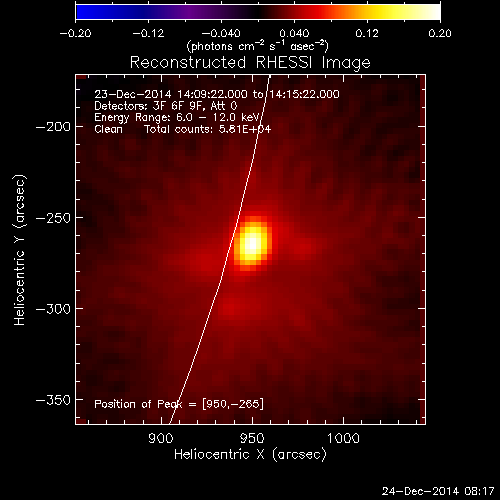Click the -200 tick label on the Y axis

tap(53, 127)
